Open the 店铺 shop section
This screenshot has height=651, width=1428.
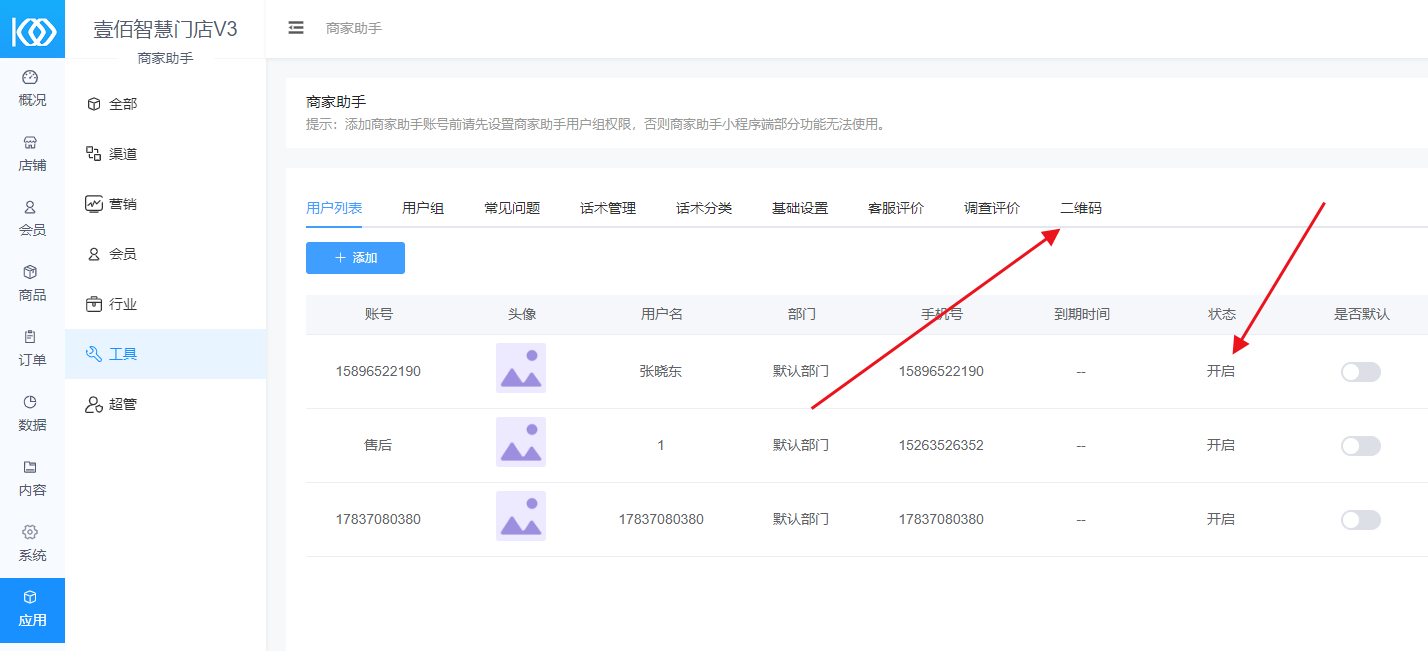tap(32, 154)
